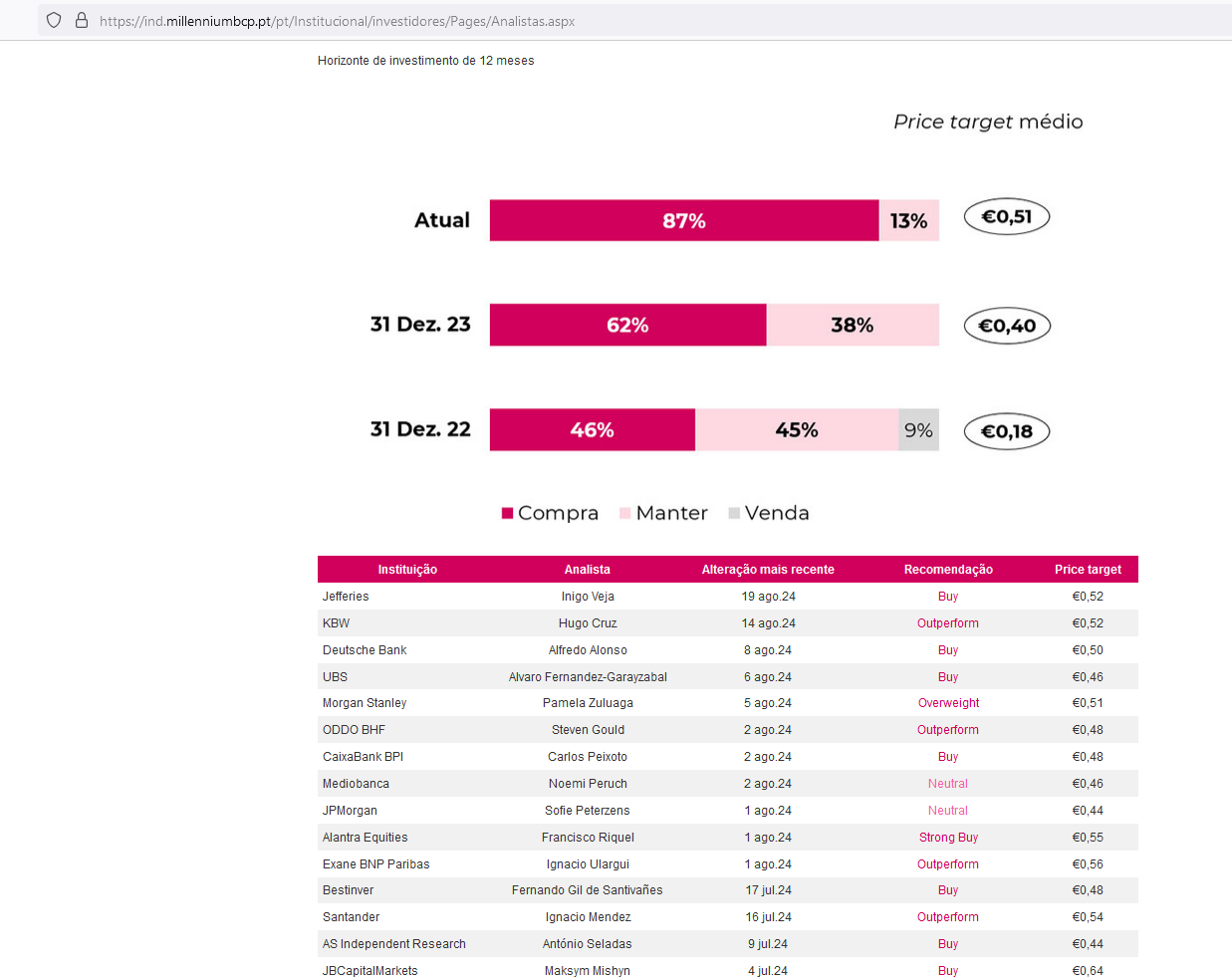Click the Venda legend grey square
This screenshot has height=977, width=1232.
pos(734,513)
